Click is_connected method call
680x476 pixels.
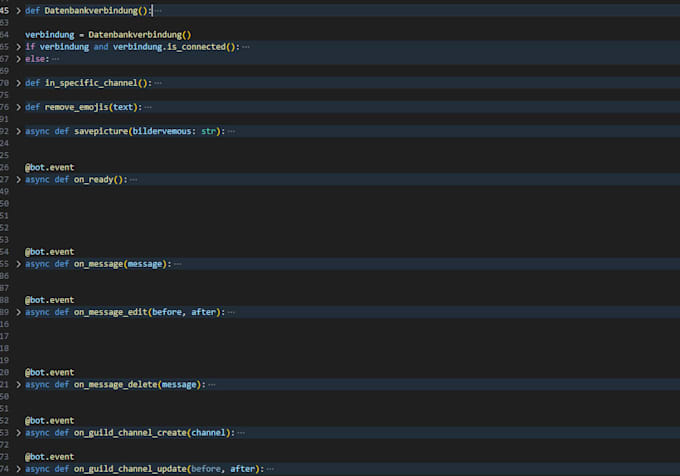(196, 47)
